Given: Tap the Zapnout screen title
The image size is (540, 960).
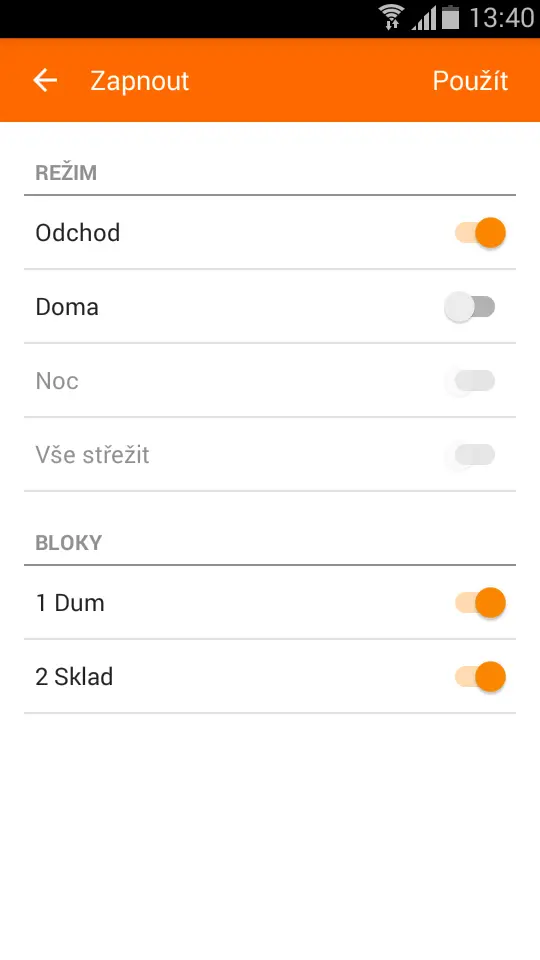Looking at the screenshot, I should point(140,81).
